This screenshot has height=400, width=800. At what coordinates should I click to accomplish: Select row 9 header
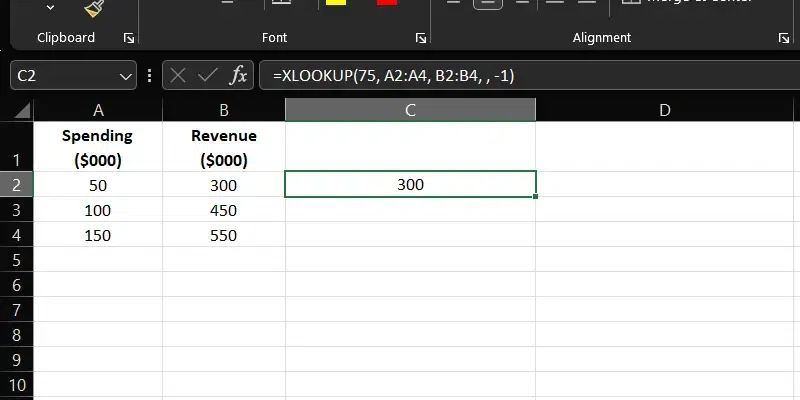[x=16, y=359]
